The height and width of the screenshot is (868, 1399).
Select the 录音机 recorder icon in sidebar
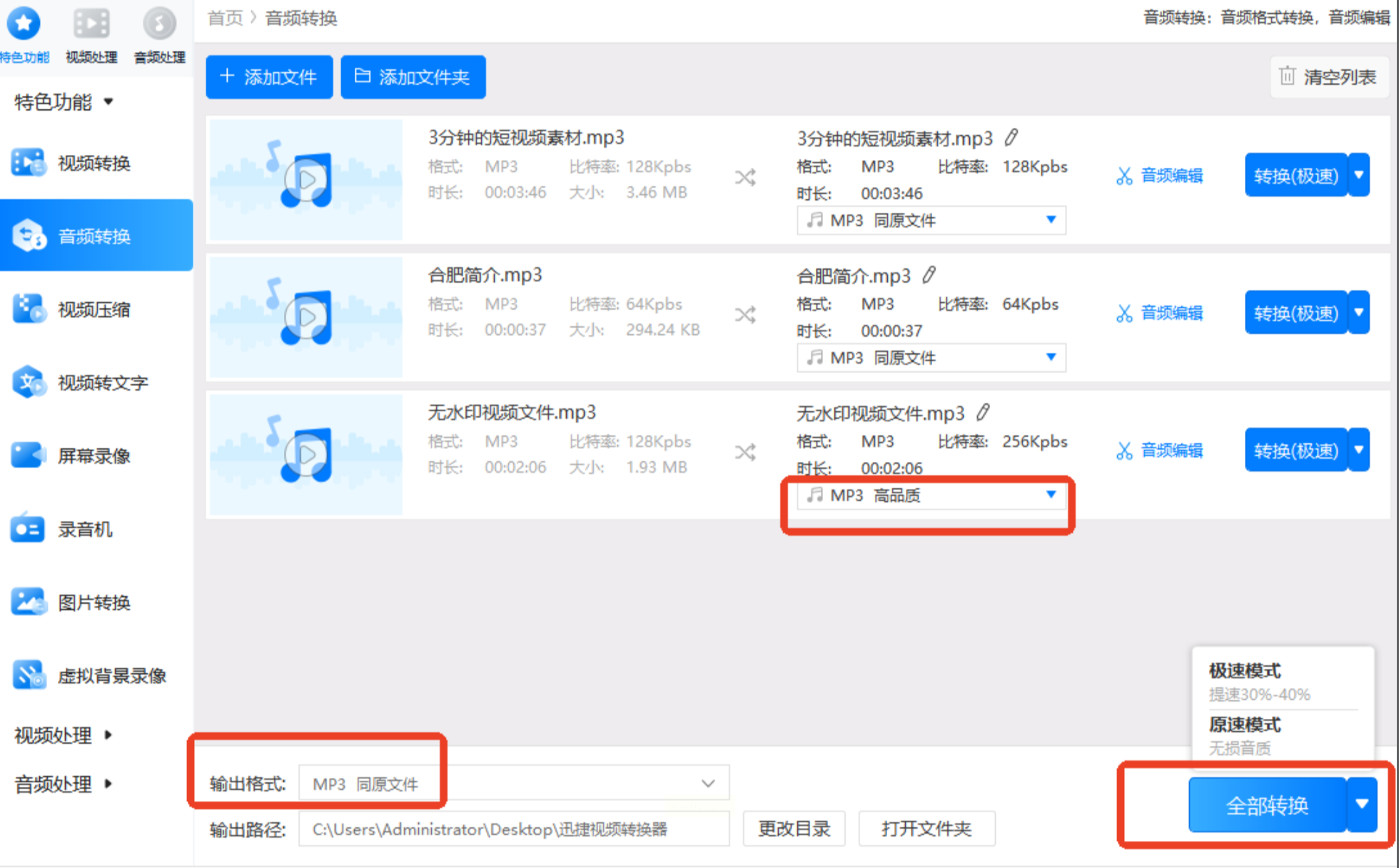point(27,529)
